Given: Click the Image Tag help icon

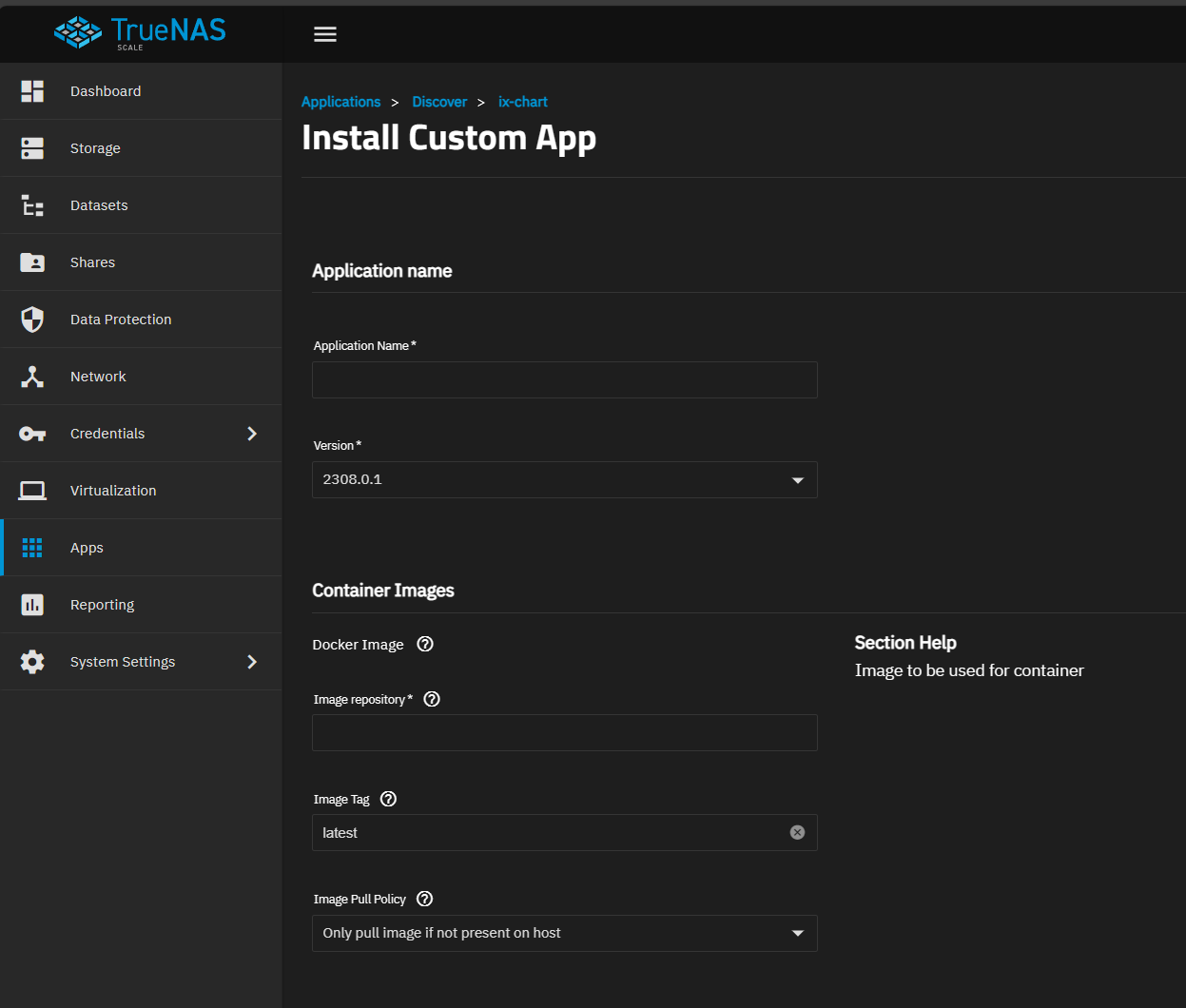Looking at the screenshot, I should pyautogui.click(x=388, y=799).
